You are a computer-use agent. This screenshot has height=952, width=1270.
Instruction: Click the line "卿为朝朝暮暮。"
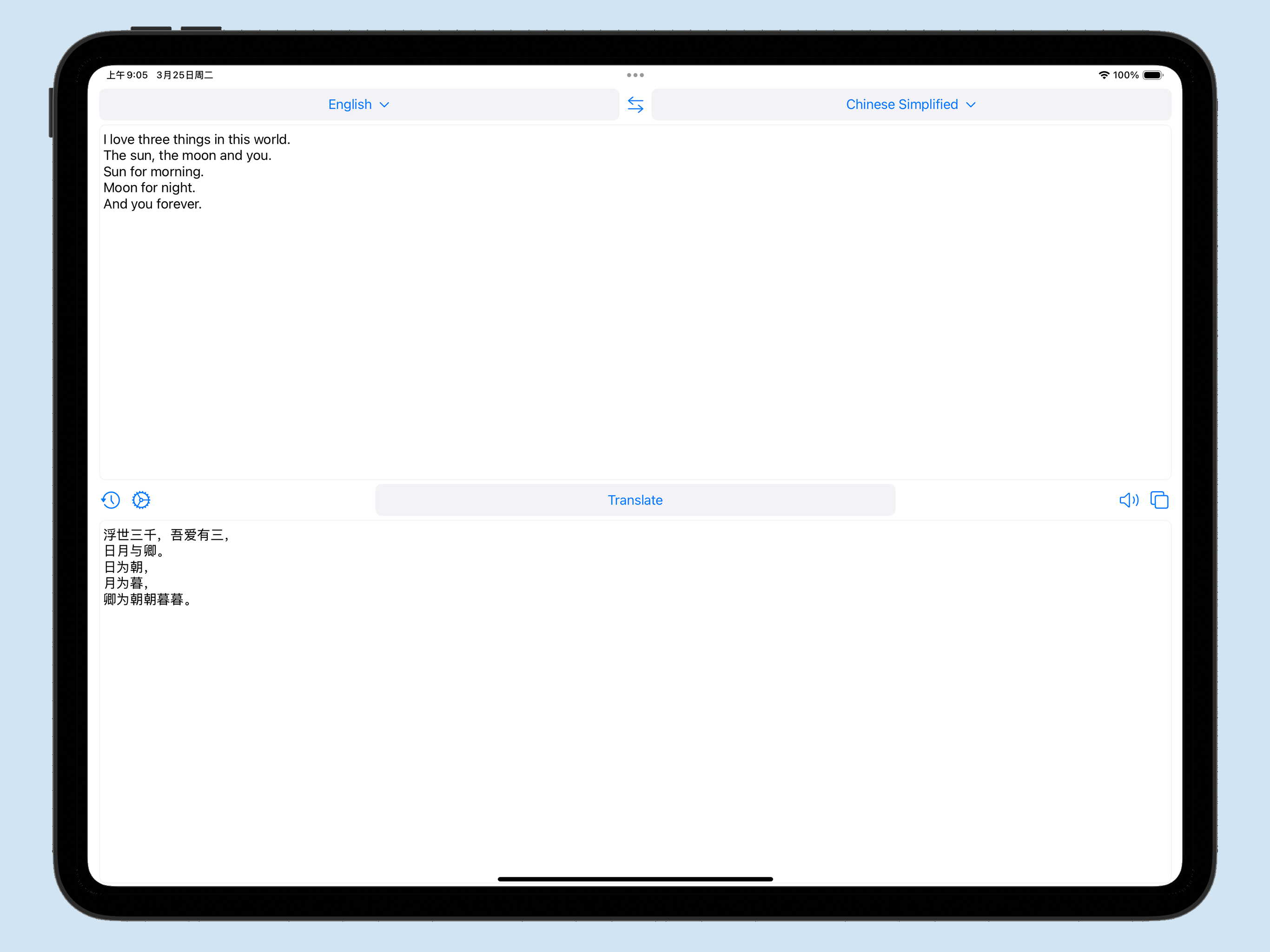[x=147, y=600]
